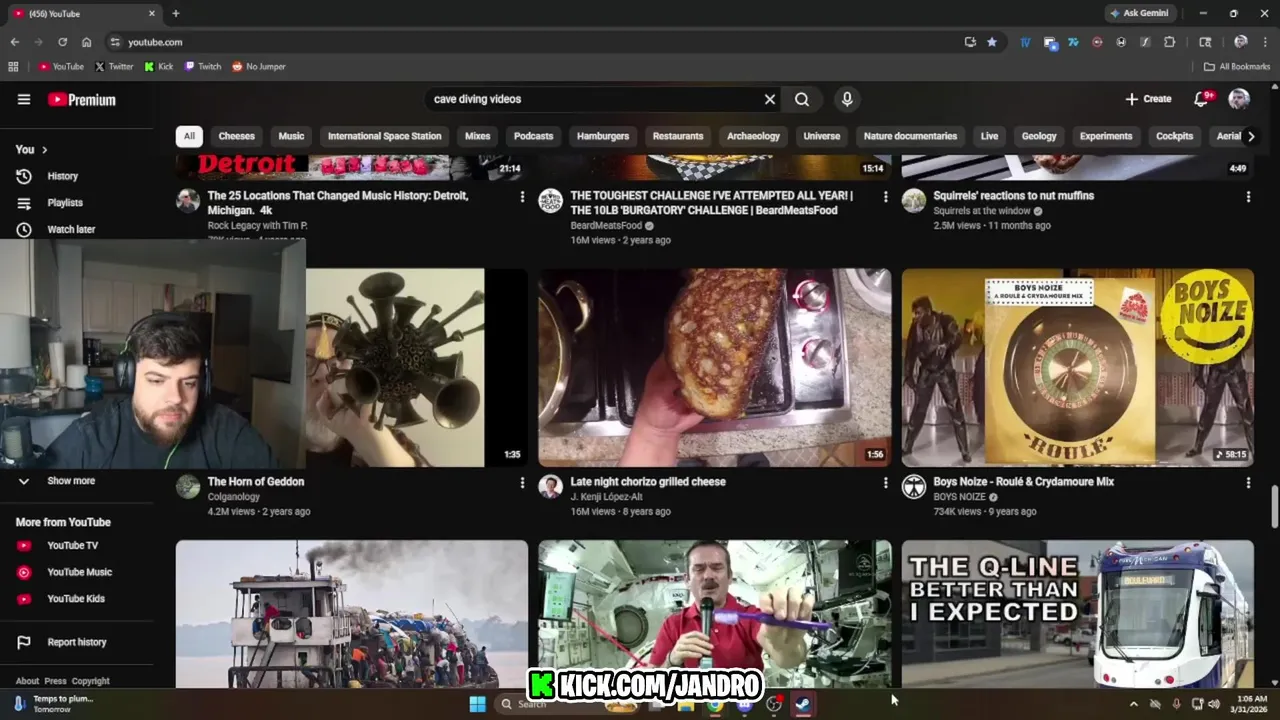Advance filter chips with right arrow
This screenshot has width=1280, height=720.
point(1251,136)
